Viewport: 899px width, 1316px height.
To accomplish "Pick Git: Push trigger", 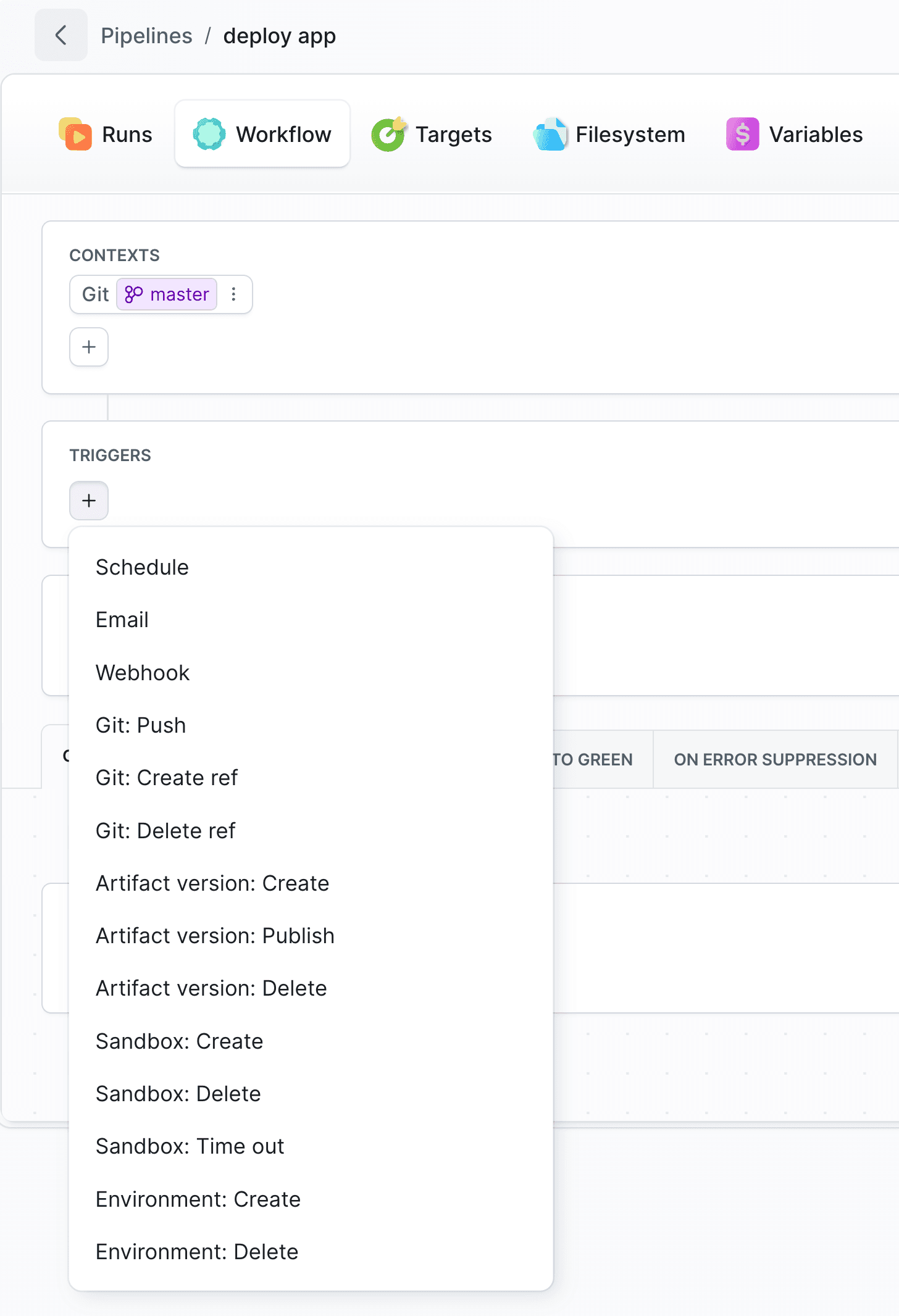I will click(x=141, y=725).
